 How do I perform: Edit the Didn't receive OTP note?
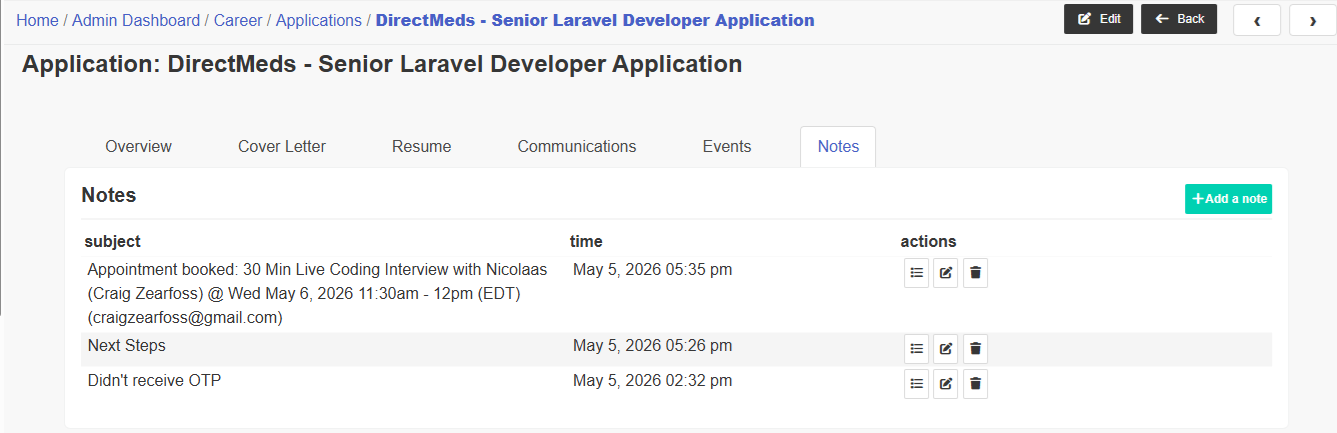(x=946, y=384)
